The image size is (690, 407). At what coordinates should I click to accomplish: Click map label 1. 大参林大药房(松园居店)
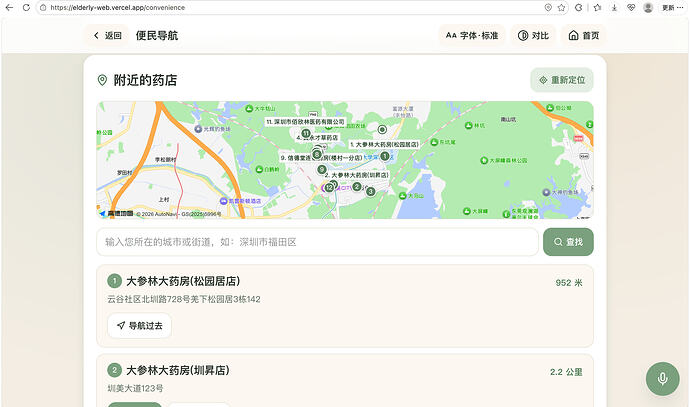coord(384,144)
